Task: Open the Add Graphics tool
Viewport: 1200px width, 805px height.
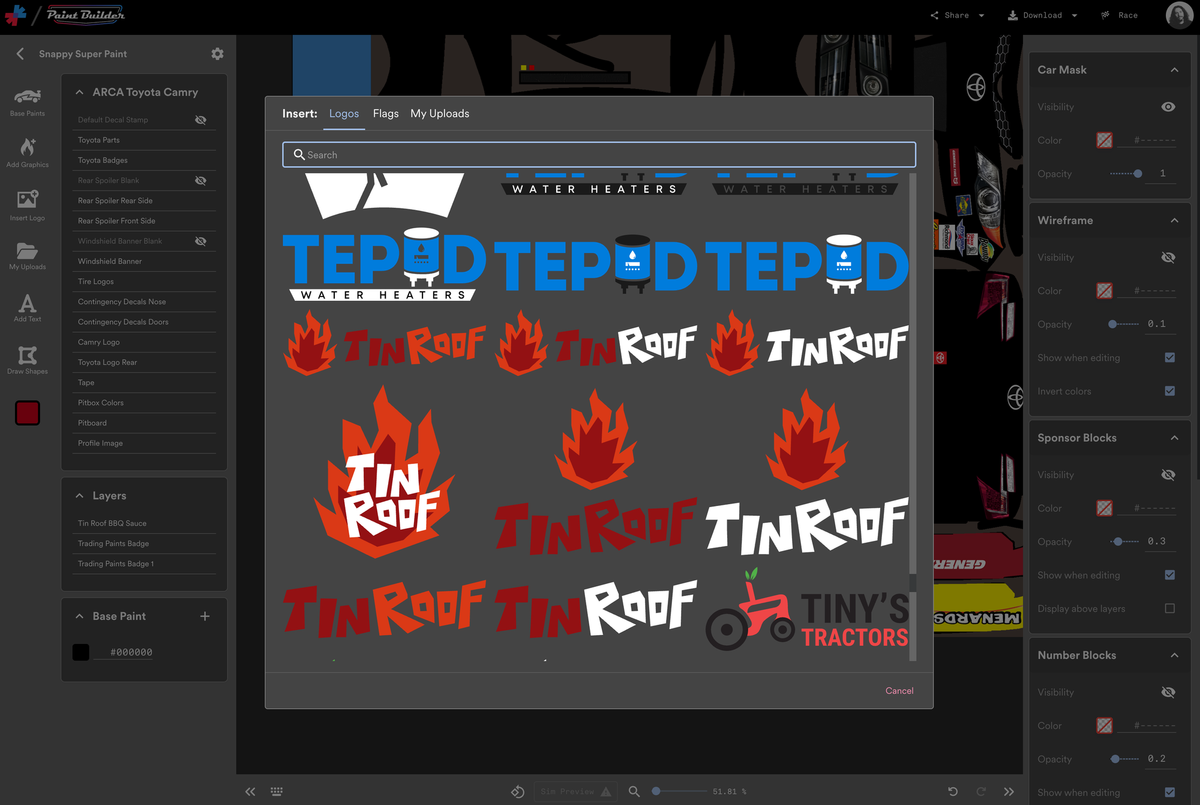Action: (x=27, y=152)
